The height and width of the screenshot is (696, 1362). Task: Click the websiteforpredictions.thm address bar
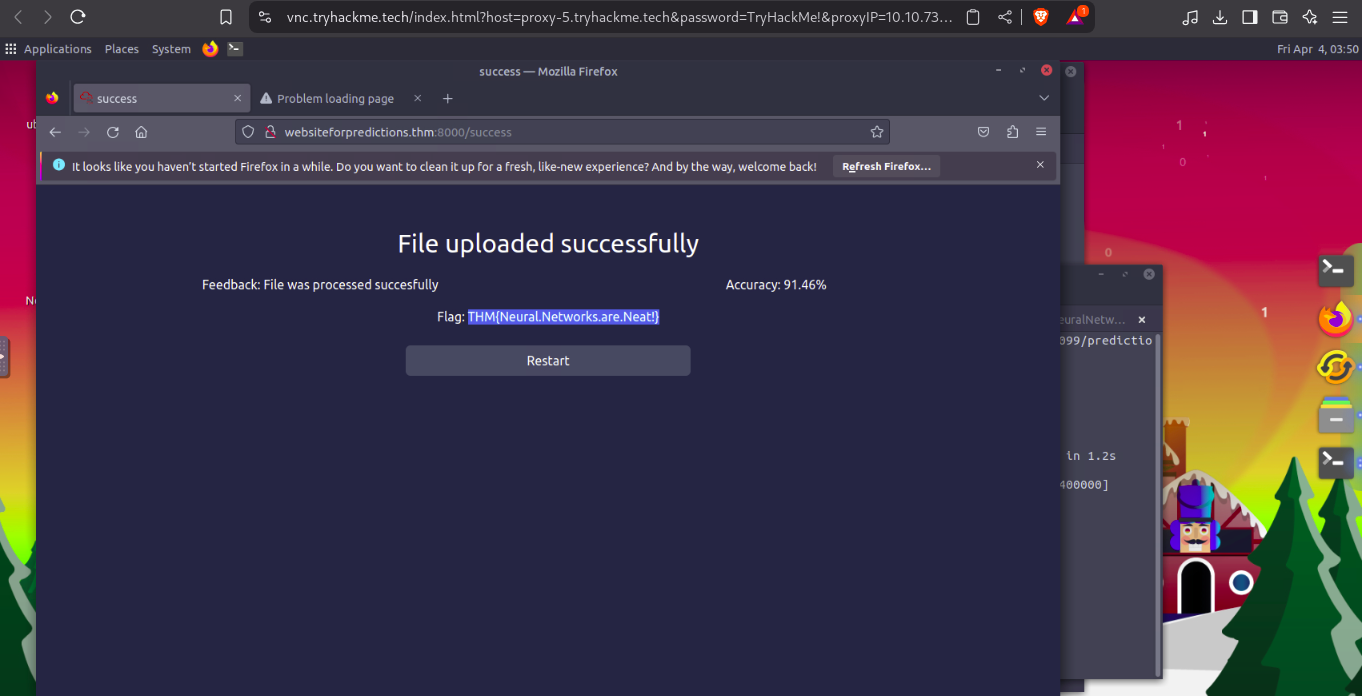[x=560, y=132]
